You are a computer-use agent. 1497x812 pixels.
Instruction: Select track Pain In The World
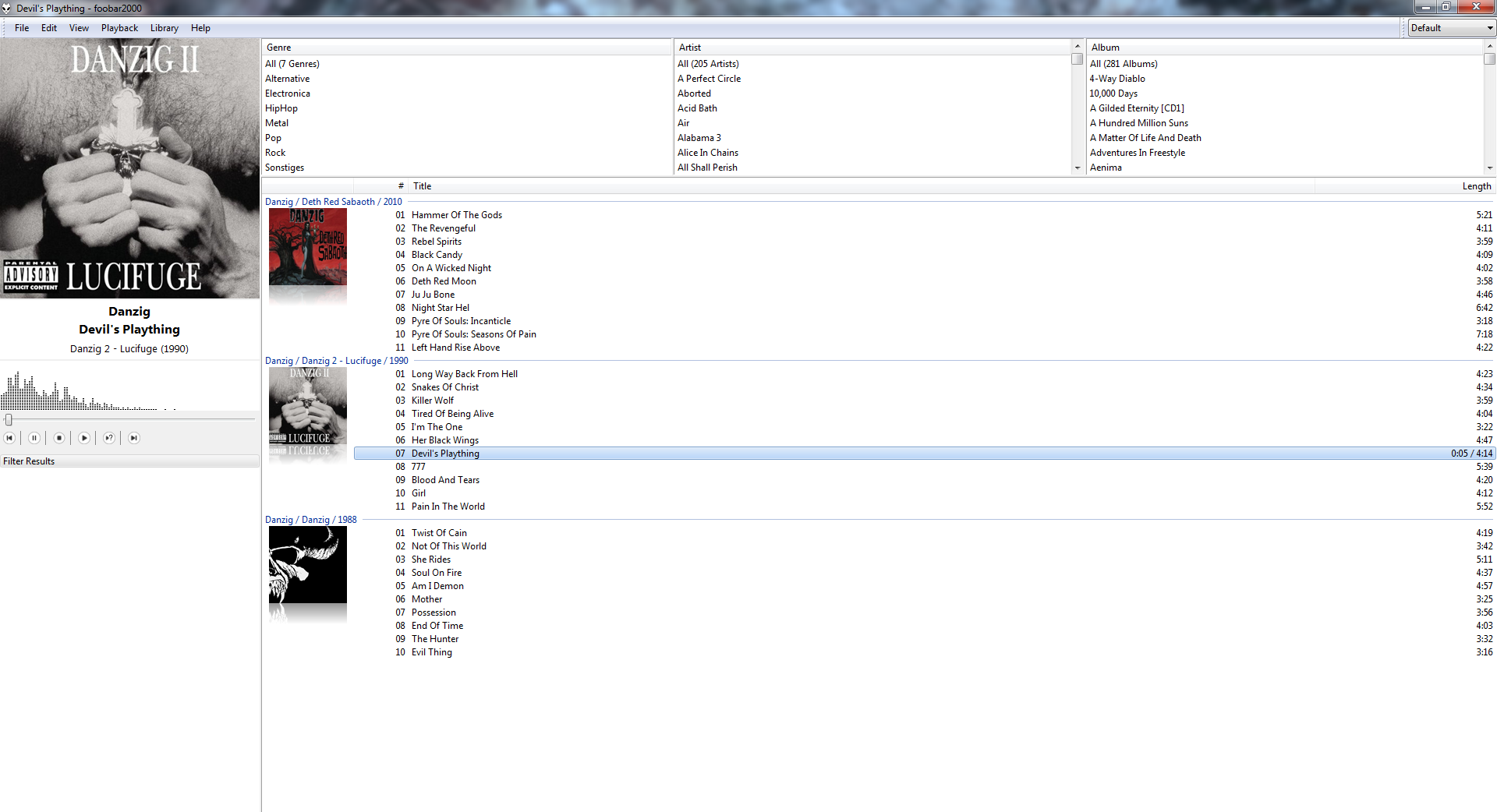[924, 507]
